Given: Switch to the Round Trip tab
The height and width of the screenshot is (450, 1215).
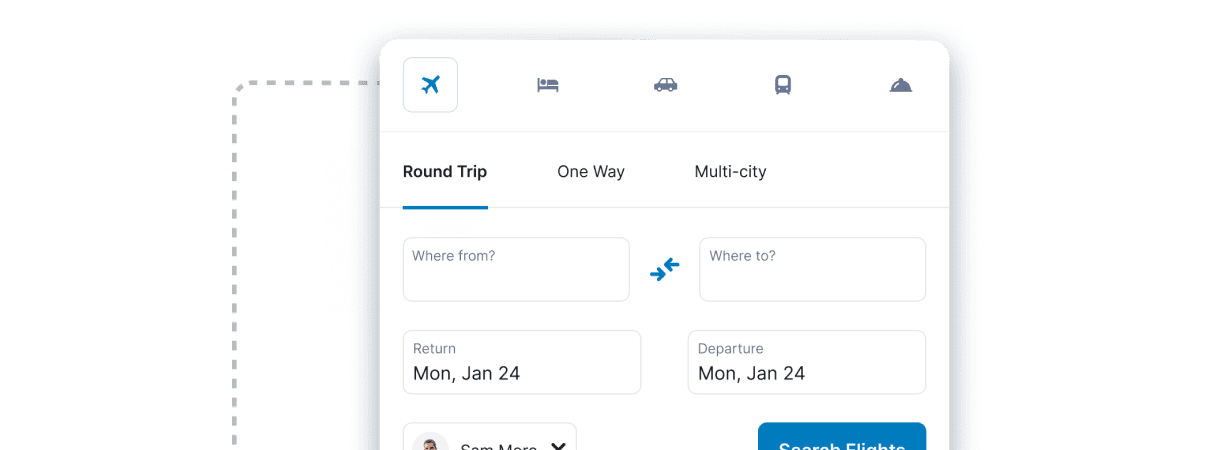Looking at the screenshot, I should tap(445, 172).
